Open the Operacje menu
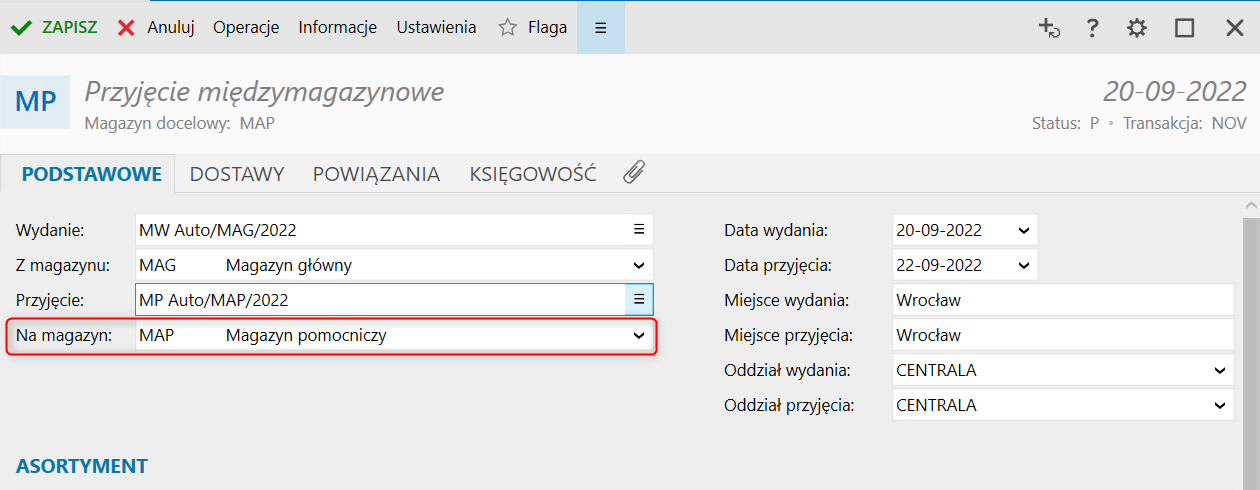The image size is (1260, 490). (246, 28)
